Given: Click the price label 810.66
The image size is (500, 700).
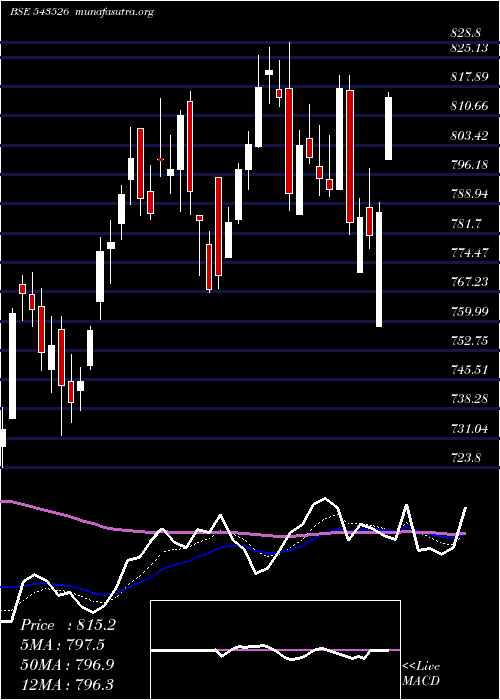Looking at the screenshot, I should [469, 106].
